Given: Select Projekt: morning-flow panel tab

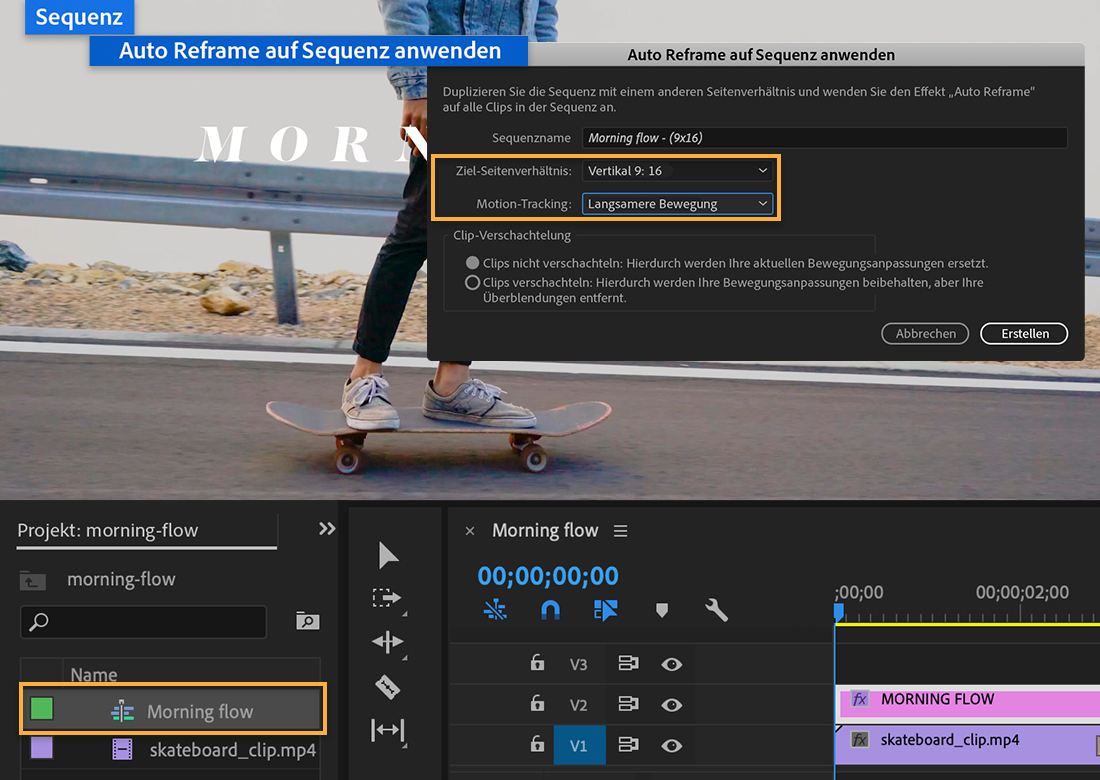Looking at the screenshot, I should (x=108, y=530).
